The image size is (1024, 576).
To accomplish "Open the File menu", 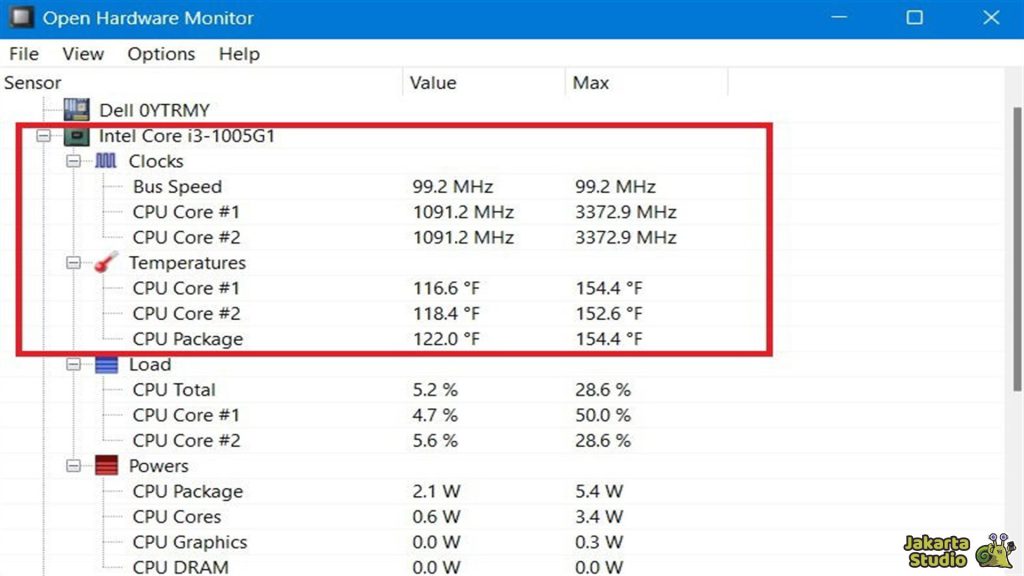I will point(23,54).
